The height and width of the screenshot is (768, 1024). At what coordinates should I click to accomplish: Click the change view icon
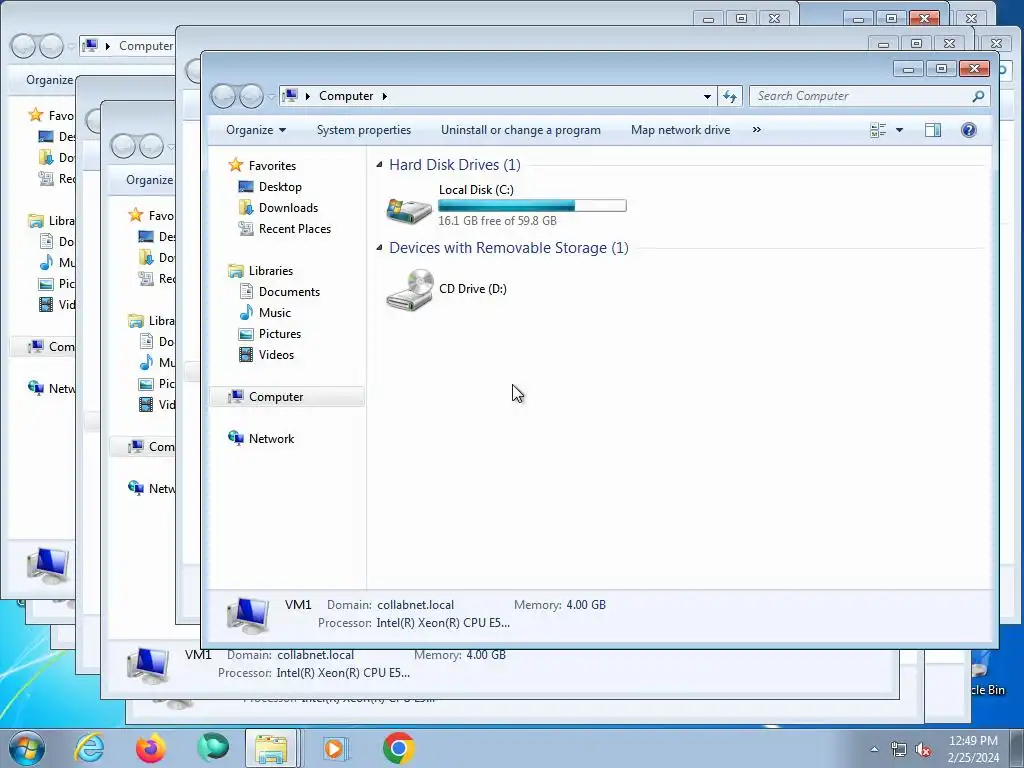(x=878, y=130)
